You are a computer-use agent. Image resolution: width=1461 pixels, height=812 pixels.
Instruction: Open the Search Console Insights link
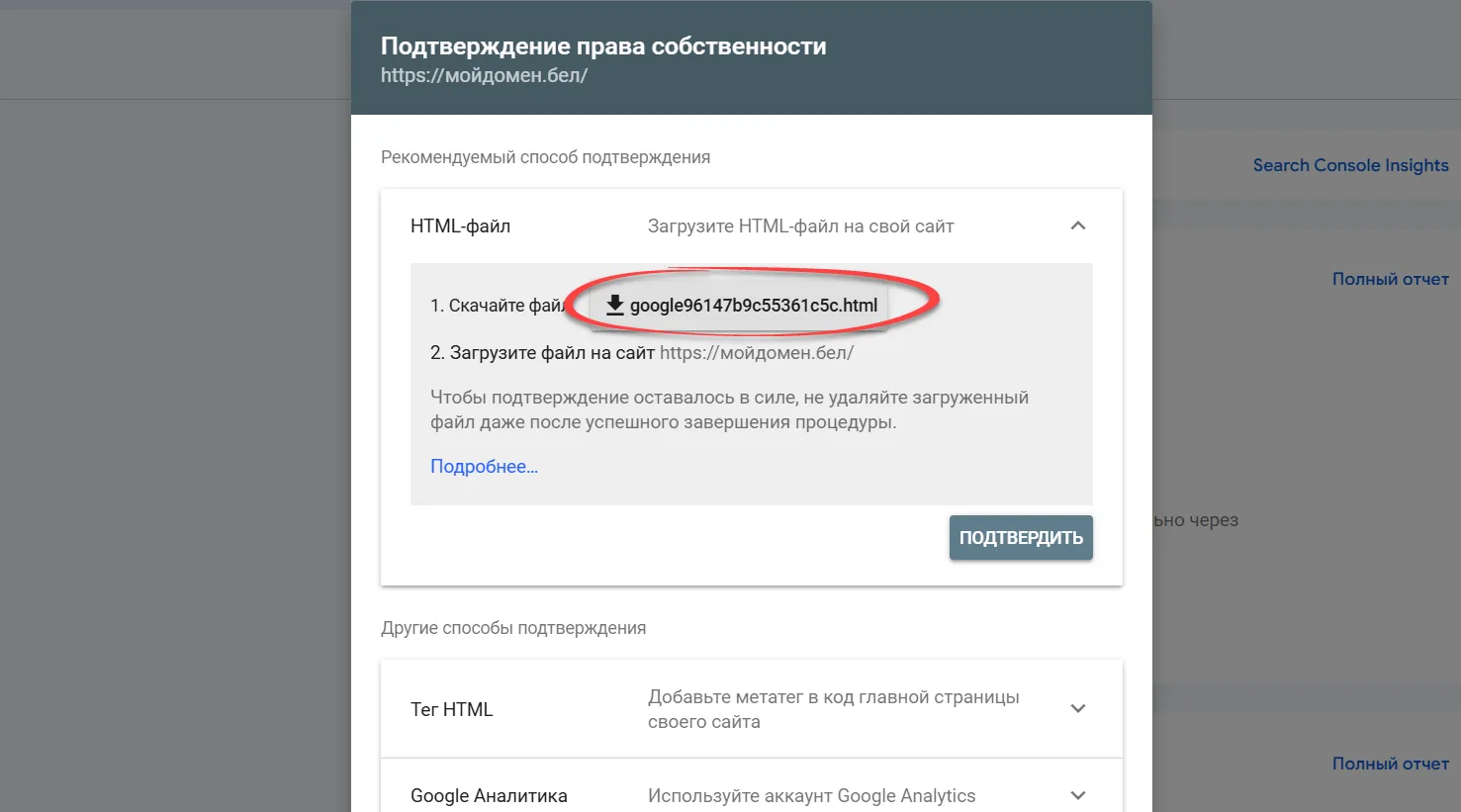click(1350, 165)
